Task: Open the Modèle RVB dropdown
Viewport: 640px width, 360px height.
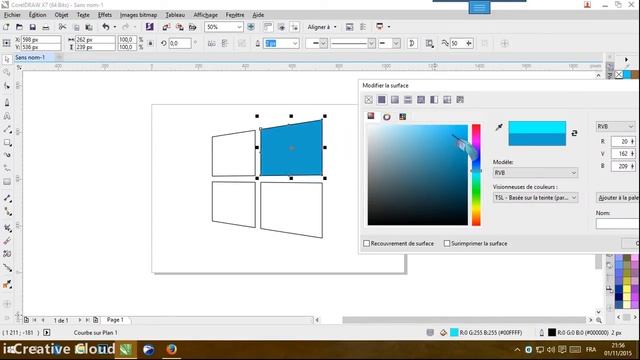Action: tap(535, 173)
